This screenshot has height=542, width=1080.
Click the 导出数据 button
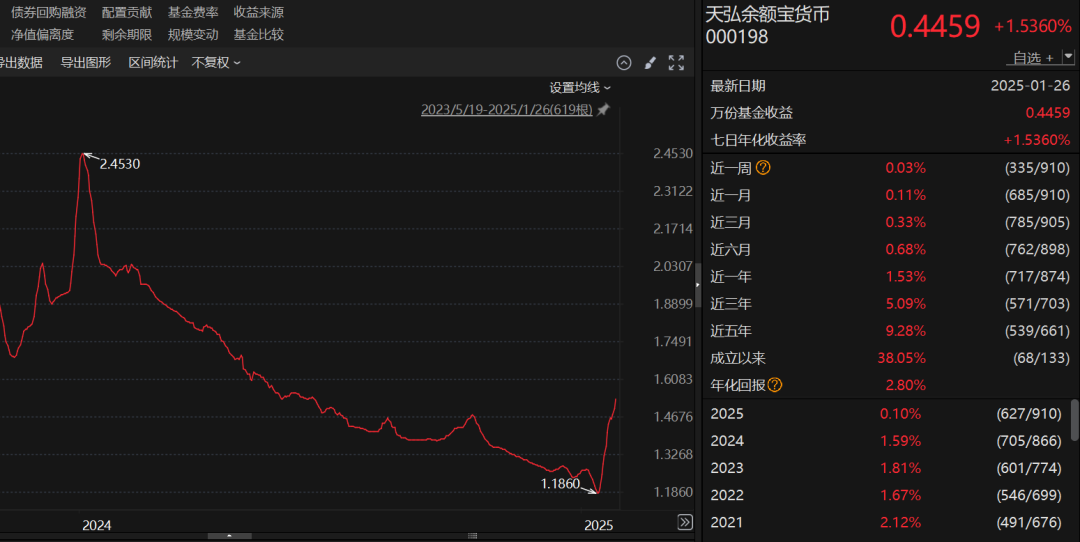point(21,63)
